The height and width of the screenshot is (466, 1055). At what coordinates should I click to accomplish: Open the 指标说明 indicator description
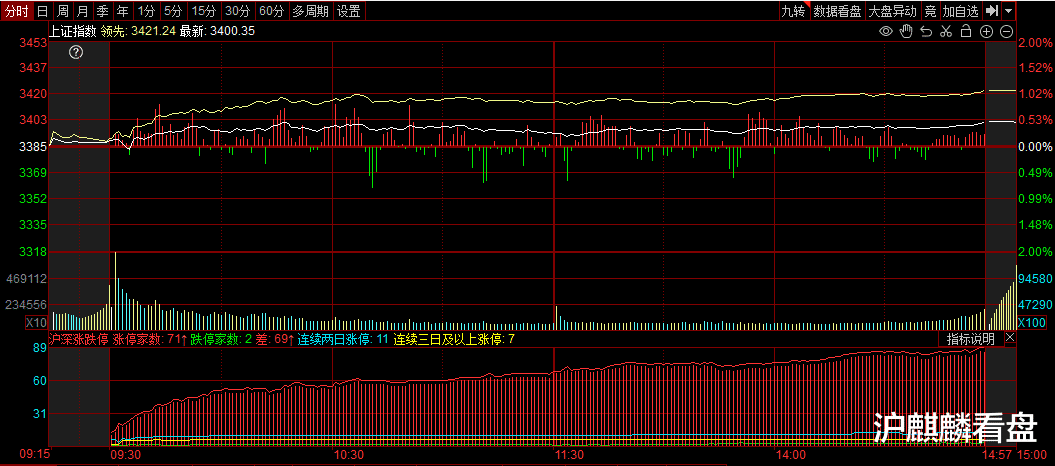tap(970, 338)
